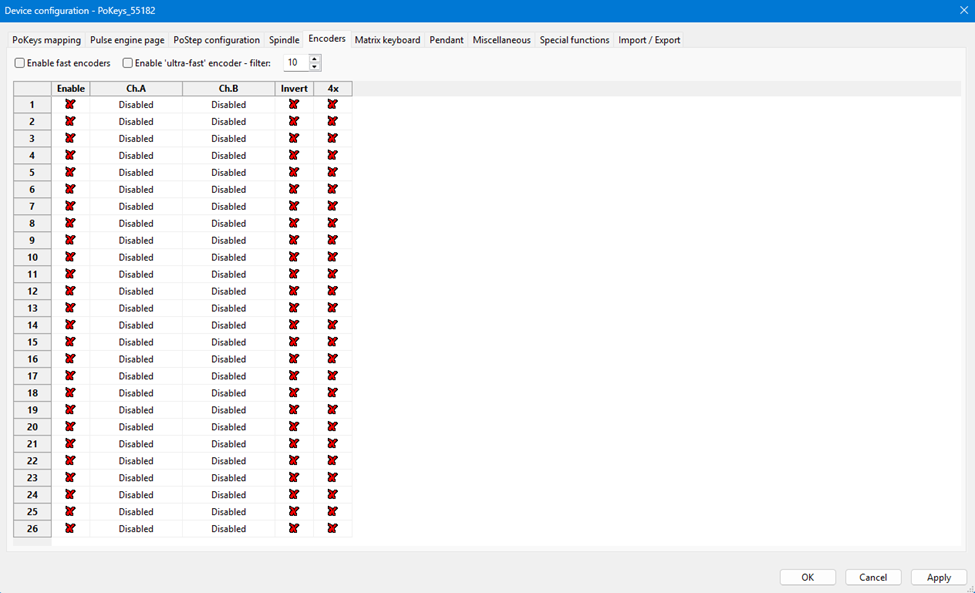Image resolution: width=975 pixels, height=593 pixels.
Task: Check the Enable 'ultra-fast' encoder option
Action: pyautogui.click(x=128, y=63)
